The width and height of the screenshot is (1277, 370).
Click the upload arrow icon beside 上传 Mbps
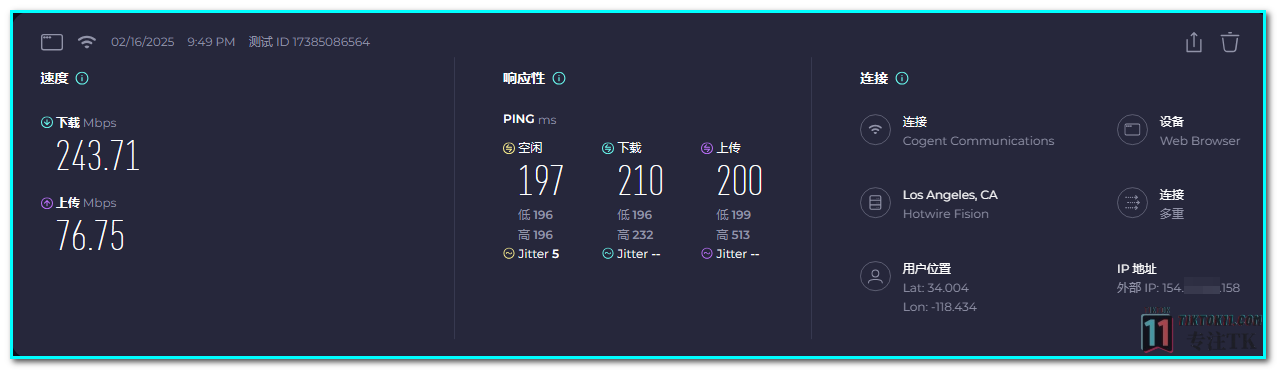[46, 203]
